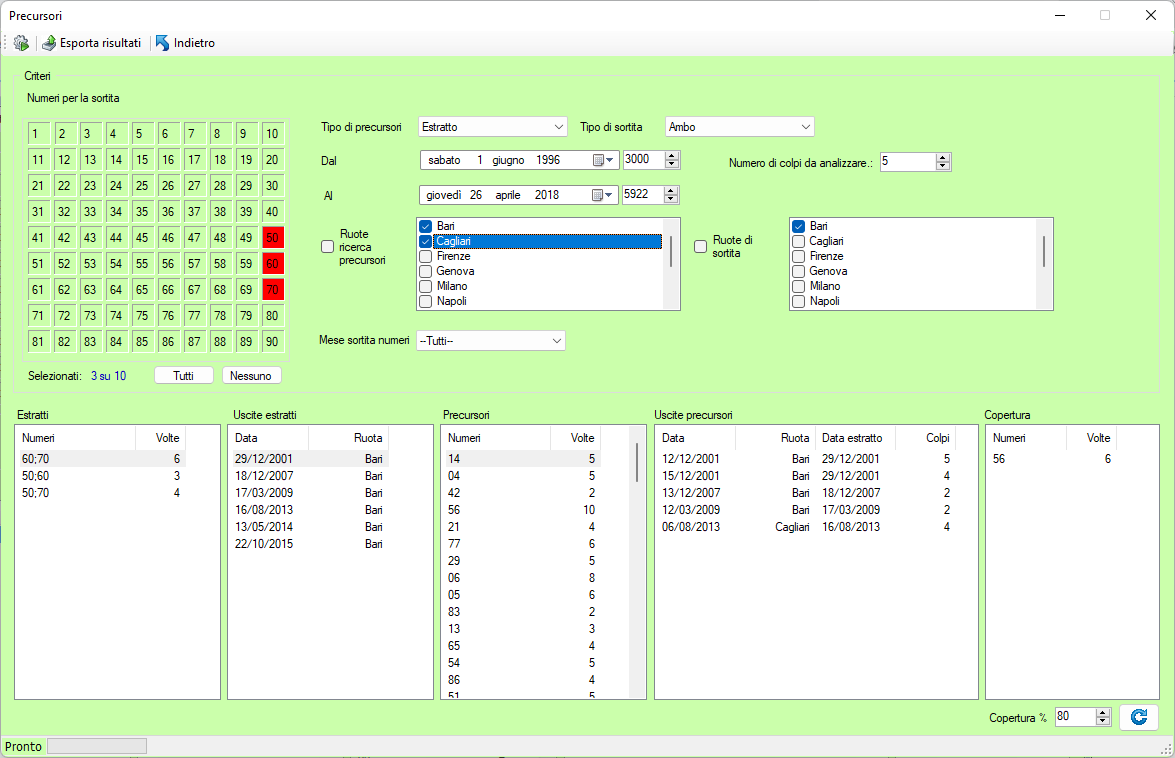Click Data estratto column header
The width and height of the screenshot is (1175, 758).
coord(855,438)
